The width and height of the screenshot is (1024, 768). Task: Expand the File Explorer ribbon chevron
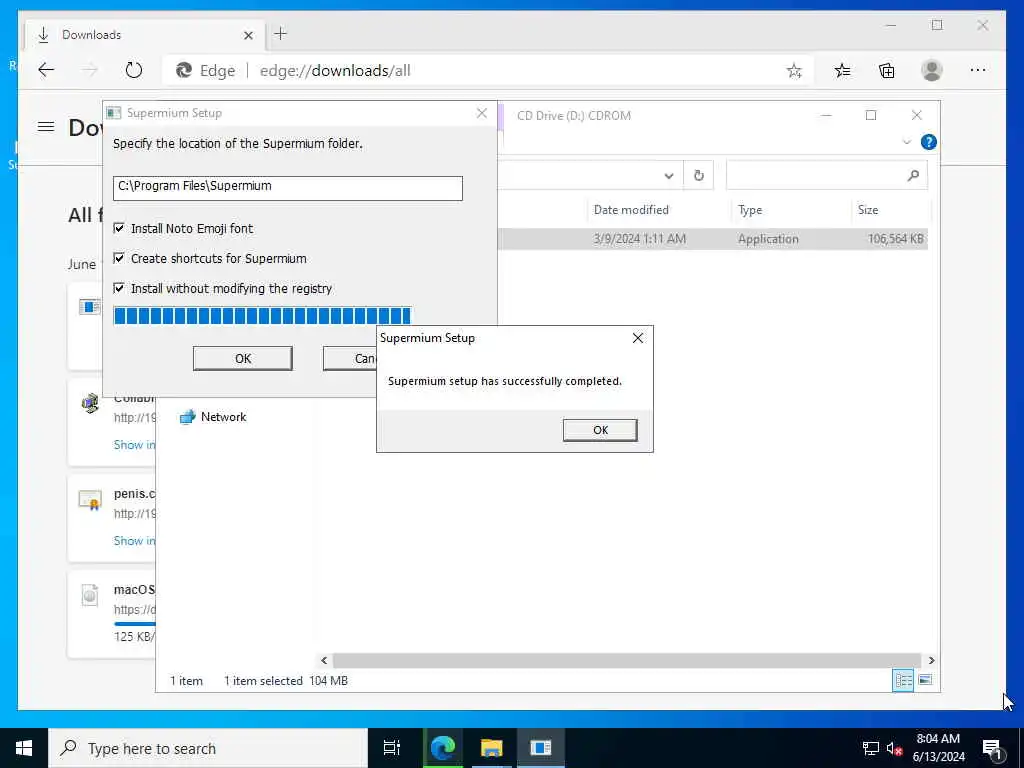(906, 142)
